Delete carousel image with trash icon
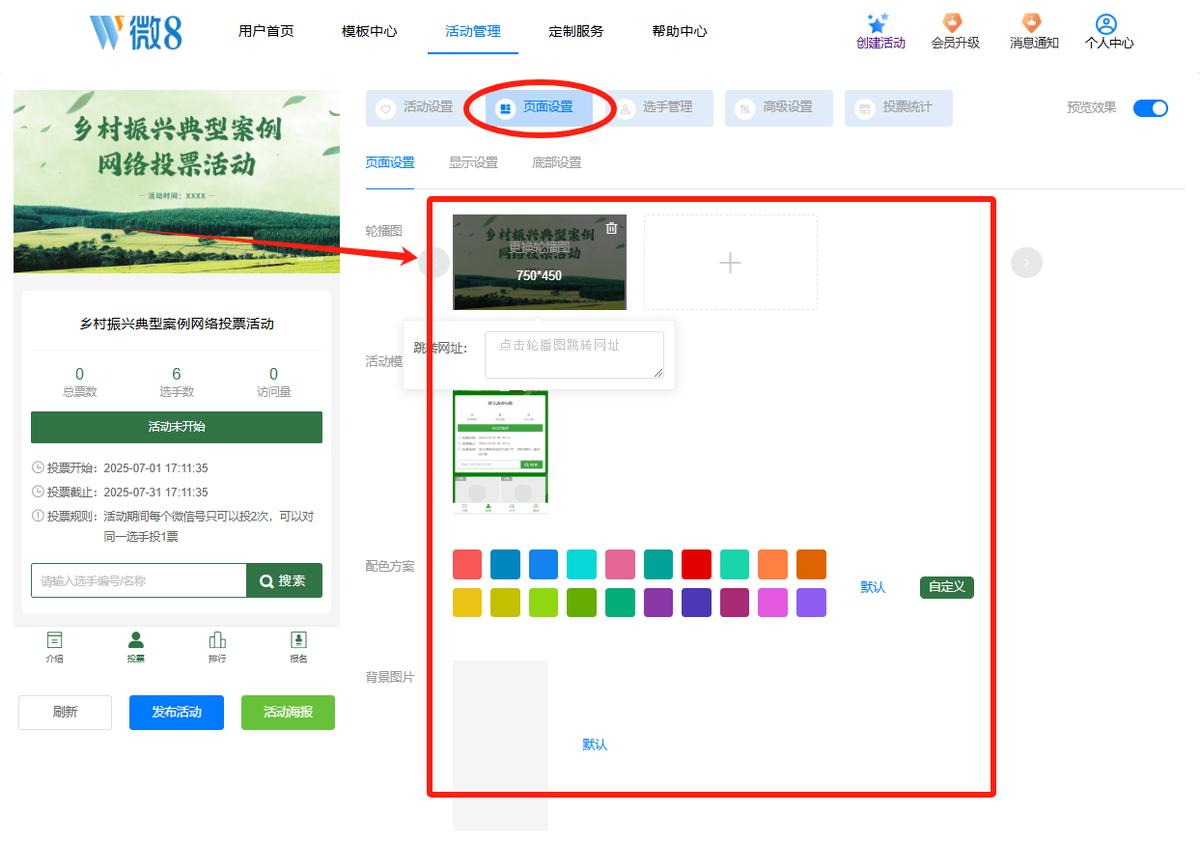1200x846 pixels. [x=612, y=228]
